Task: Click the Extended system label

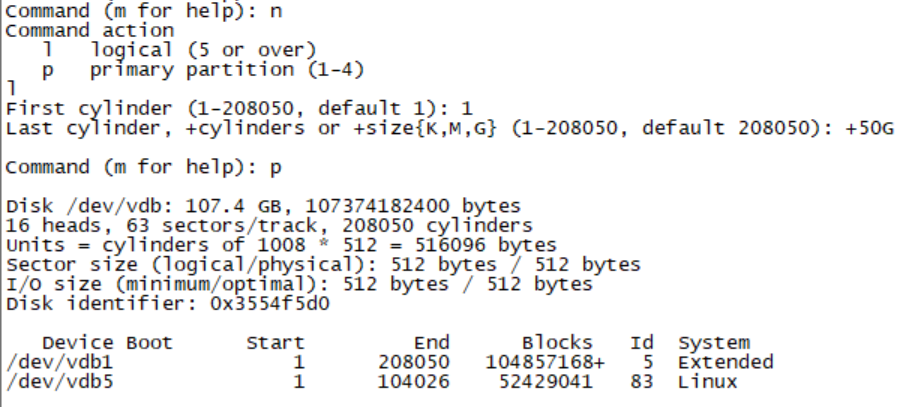Action: [725, 362]
